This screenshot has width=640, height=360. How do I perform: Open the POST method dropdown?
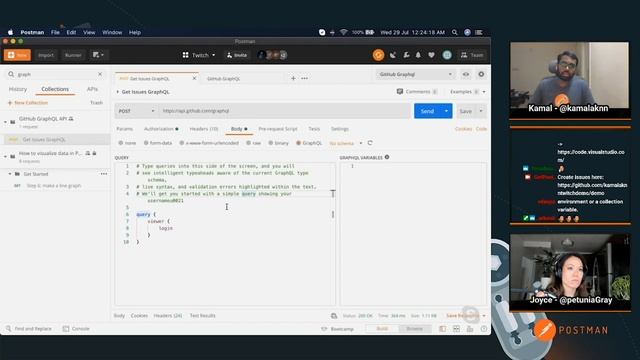point(136,111)
